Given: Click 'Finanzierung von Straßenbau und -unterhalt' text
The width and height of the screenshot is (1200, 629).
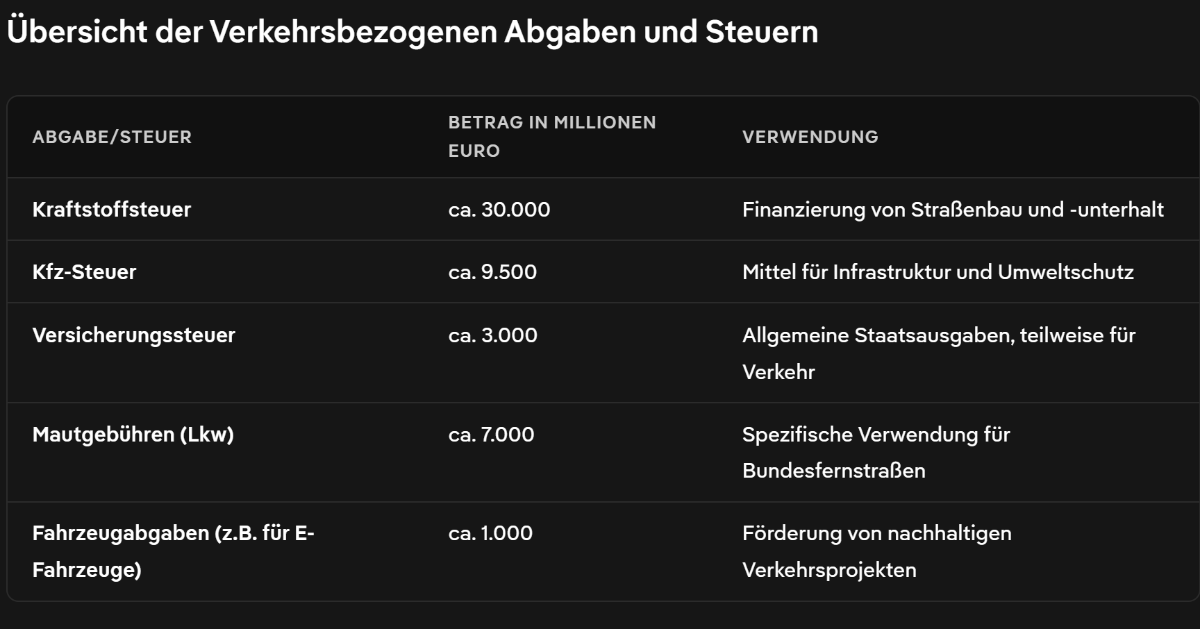Looking at the screenshot, I should [953, 210].
